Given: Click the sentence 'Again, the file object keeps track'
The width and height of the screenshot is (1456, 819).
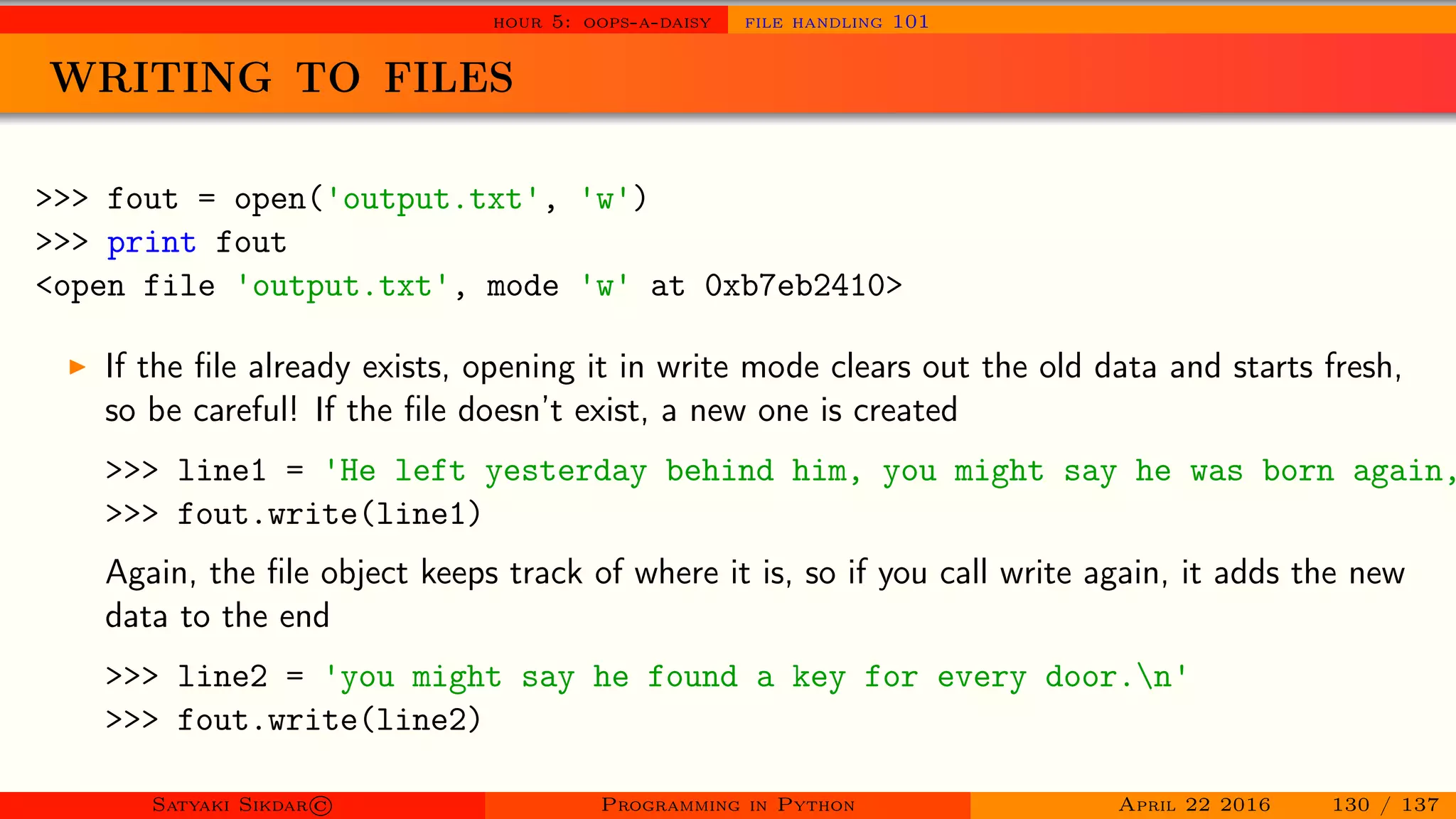Looking at the screenshot, I should pos(755,573).
